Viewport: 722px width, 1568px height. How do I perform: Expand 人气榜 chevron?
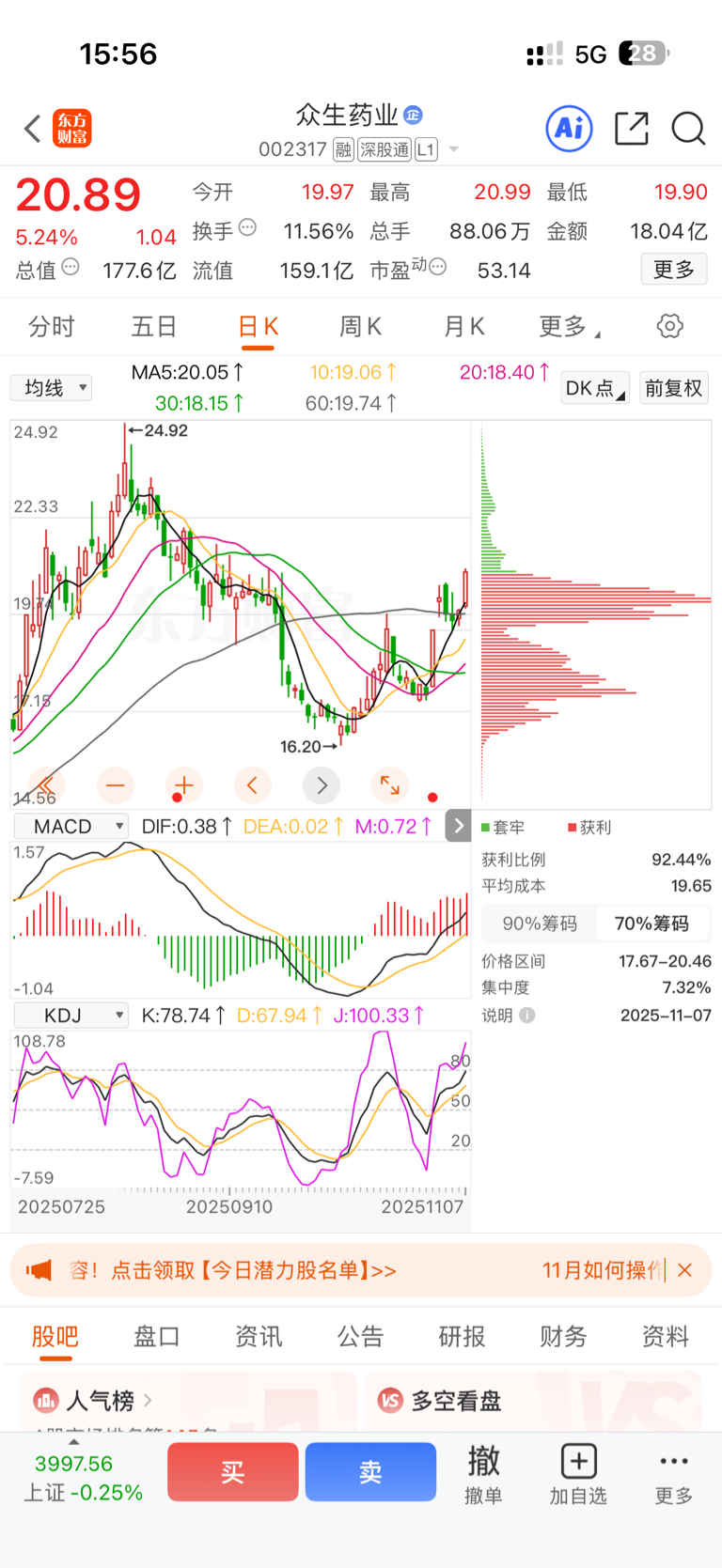[148, 1401]
